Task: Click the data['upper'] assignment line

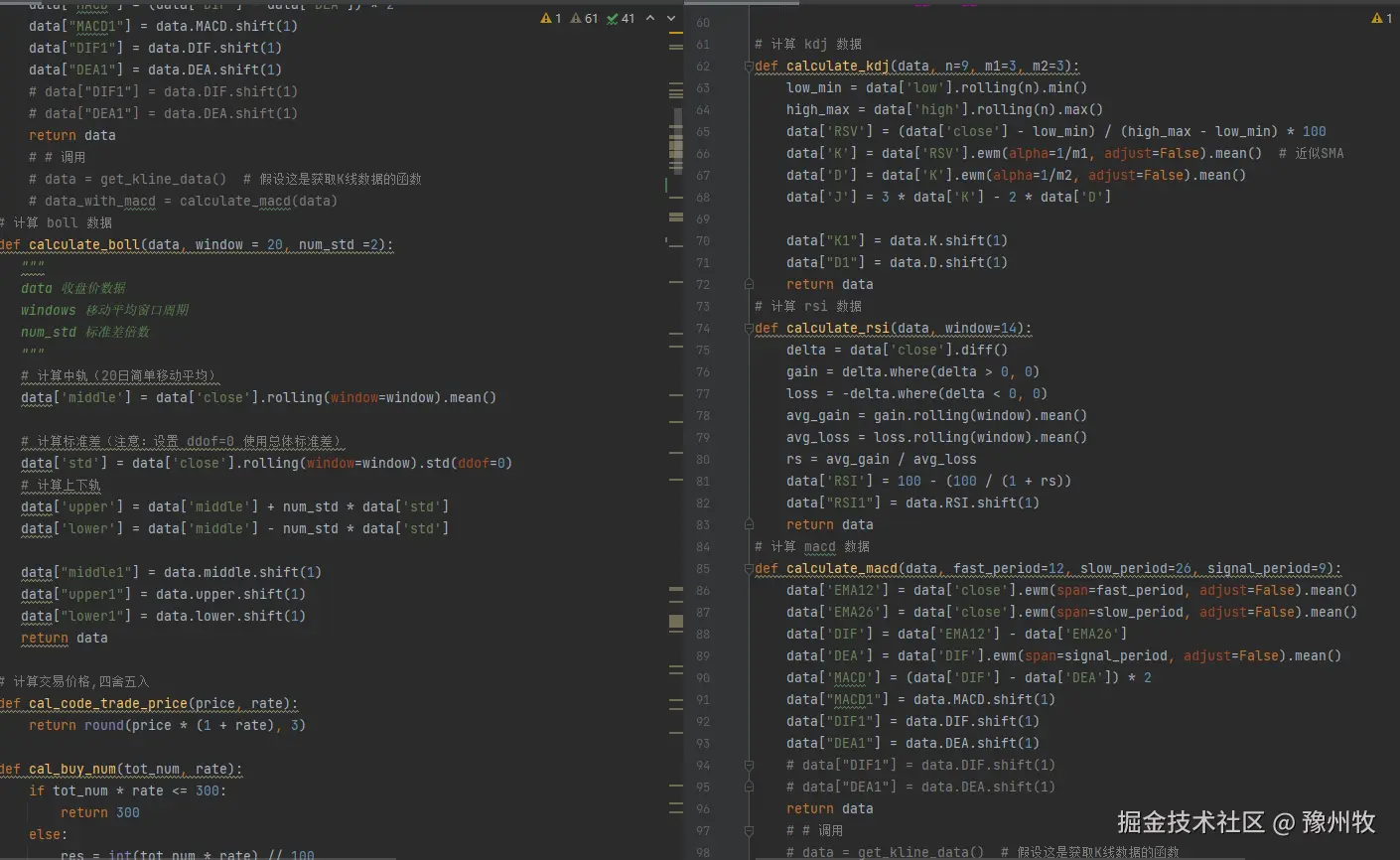Action: tap(235, 507)
